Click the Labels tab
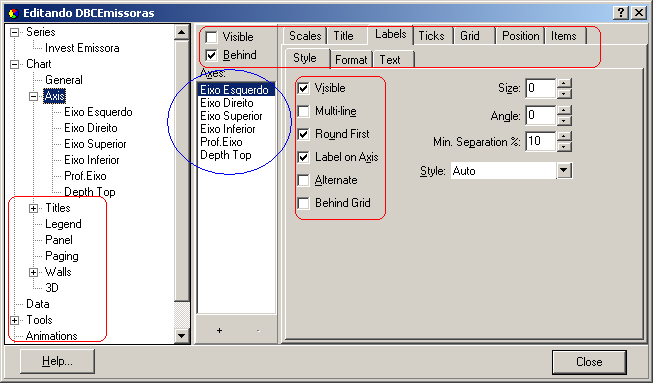The image size is (653, 383). coord(390,35)
